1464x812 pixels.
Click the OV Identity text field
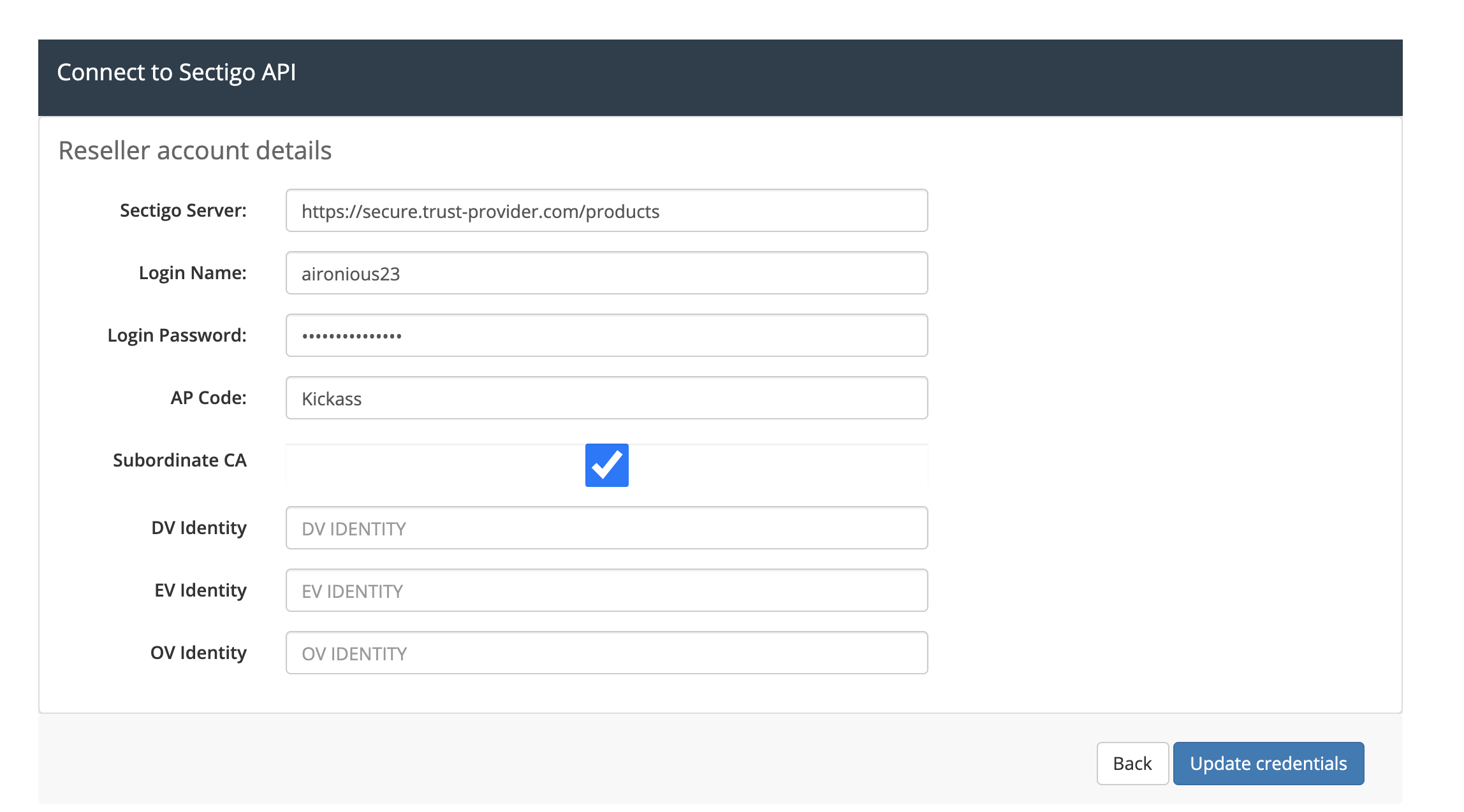click(606, 653)
